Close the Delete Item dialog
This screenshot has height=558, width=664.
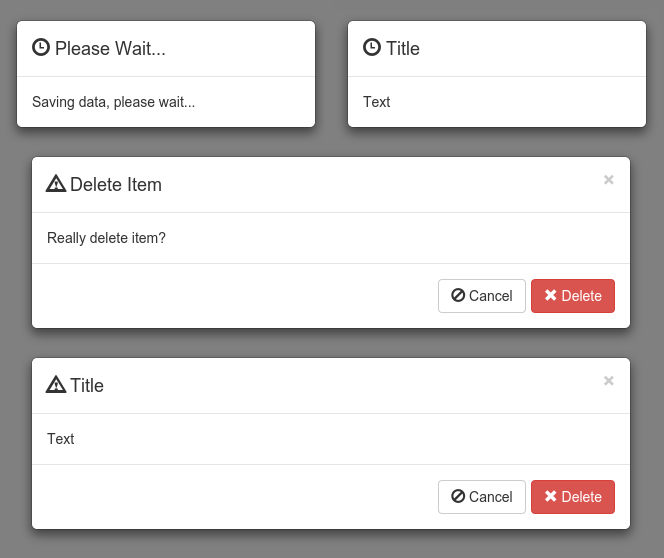tap(609, 180)
